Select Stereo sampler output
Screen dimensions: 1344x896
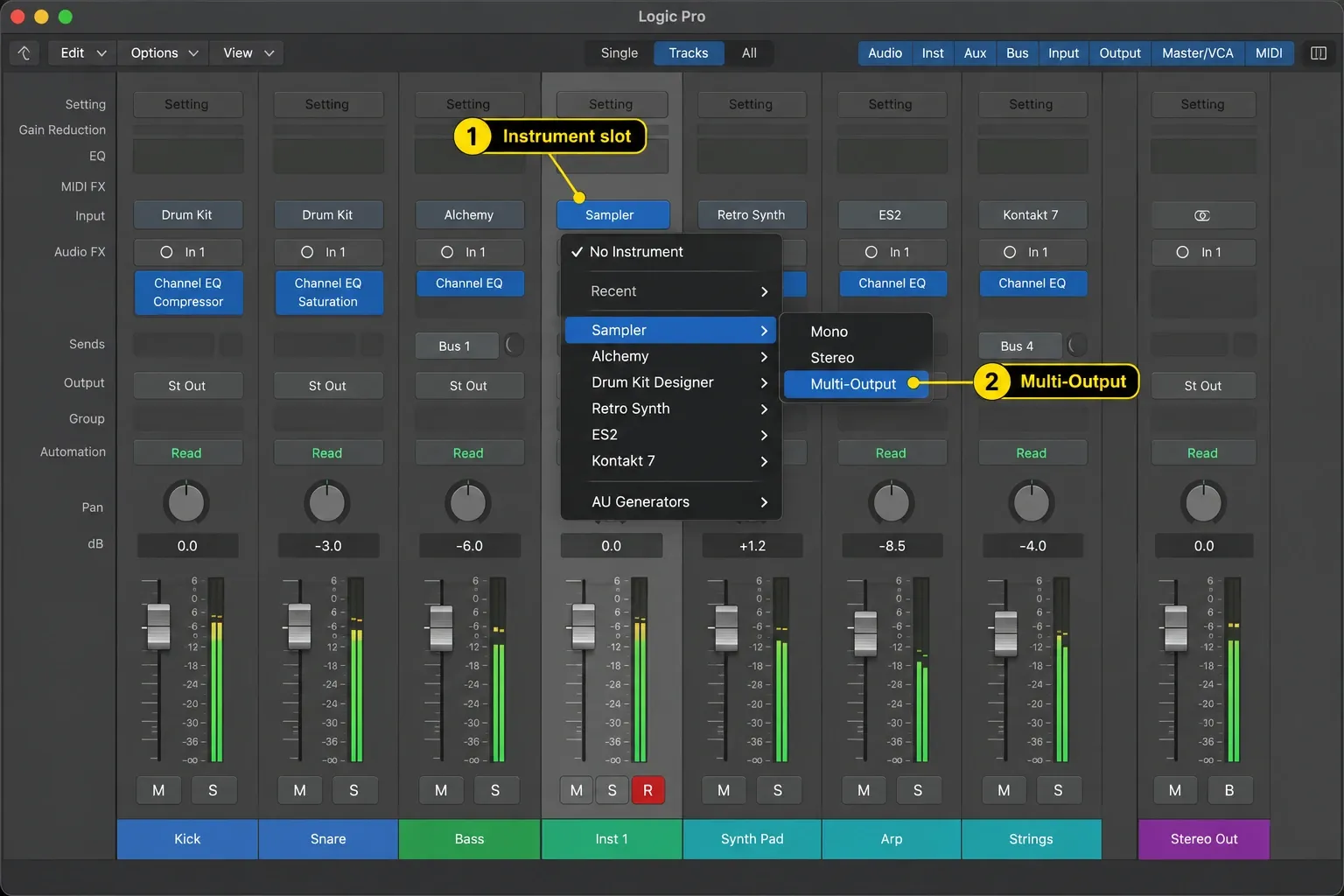(856, 358)
